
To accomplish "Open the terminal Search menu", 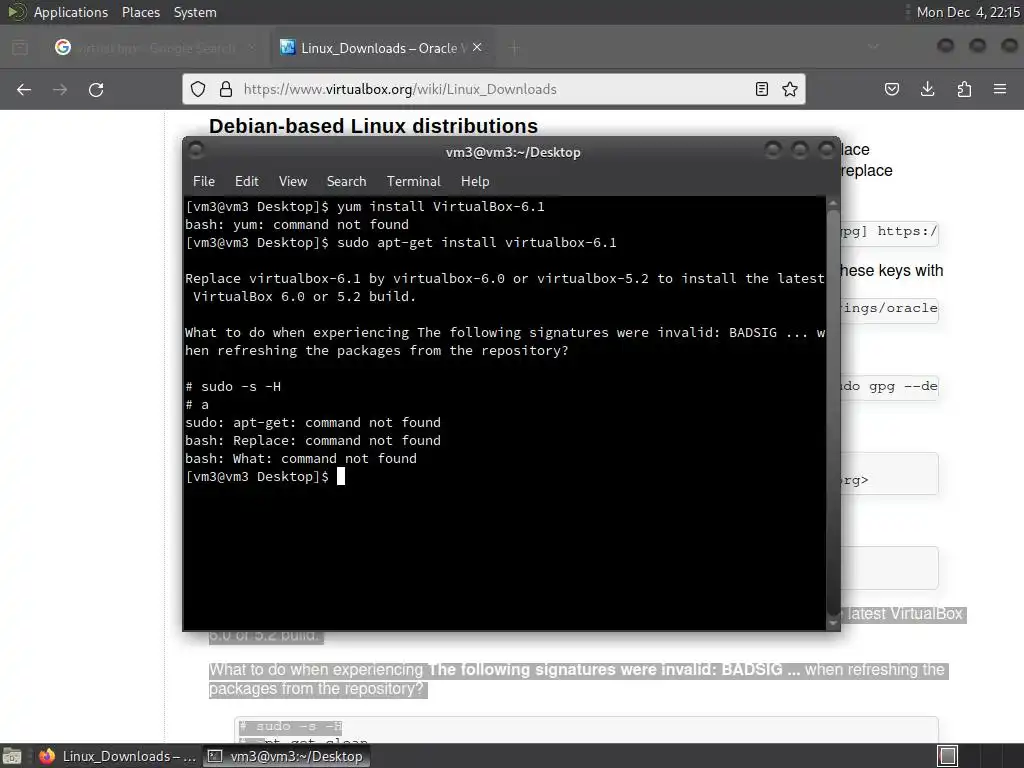I will click(346, 182).
